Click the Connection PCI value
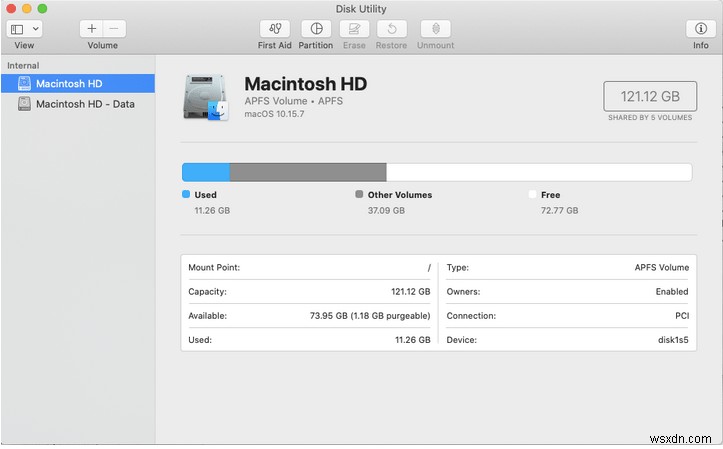 point(682,316)
